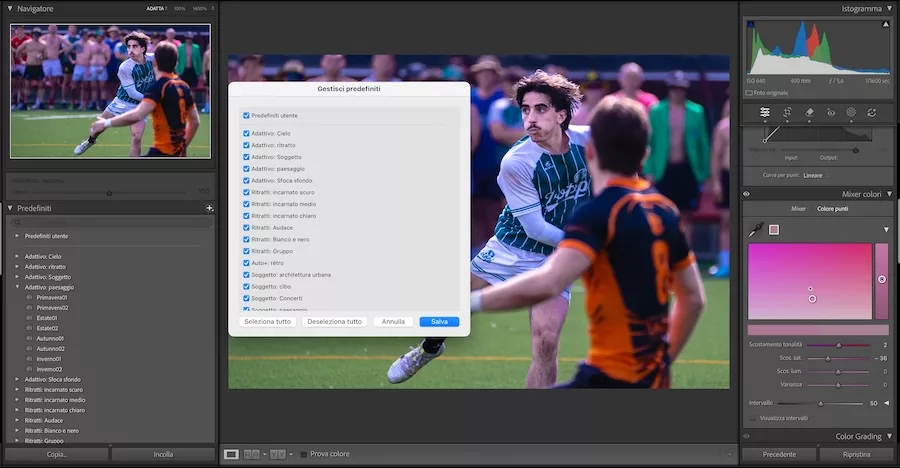The width and height of the screenshot is (900, 468).
Task: Enable Visualizza intervalli checkbox
Action: pyautogui.click(x=753, y=418)
